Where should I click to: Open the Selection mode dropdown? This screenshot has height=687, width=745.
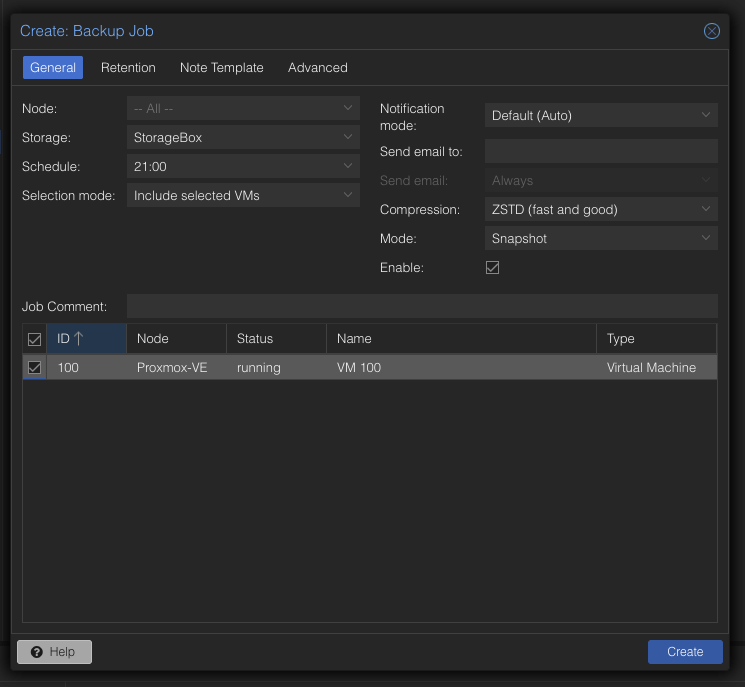pos(243,195)
